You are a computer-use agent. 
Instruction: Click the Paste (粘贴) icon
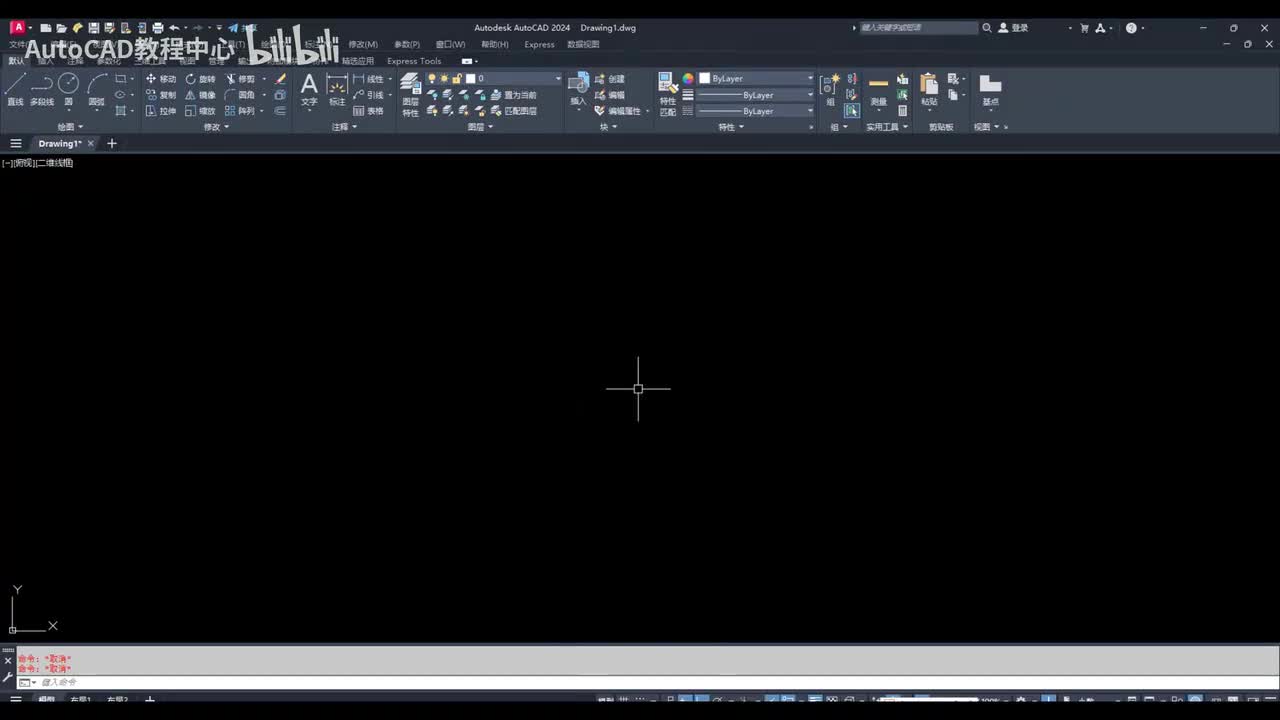929,89
